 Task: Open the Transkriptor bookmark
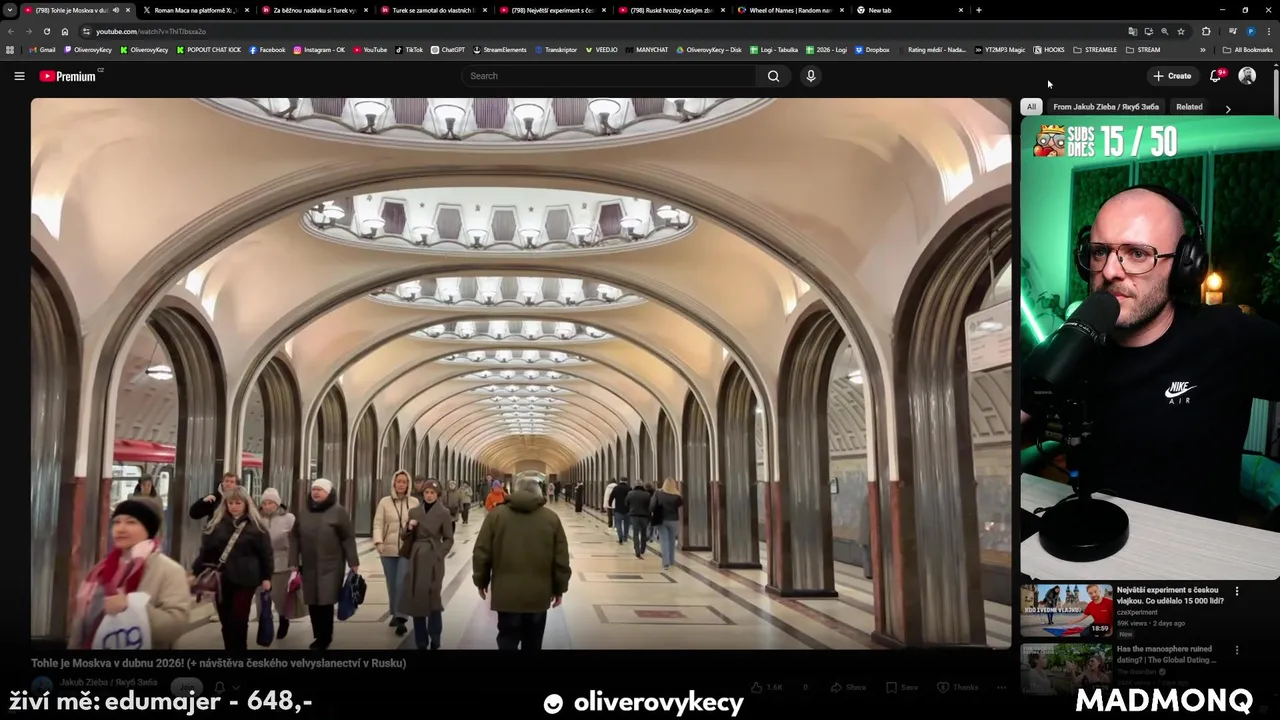[556, 50]
